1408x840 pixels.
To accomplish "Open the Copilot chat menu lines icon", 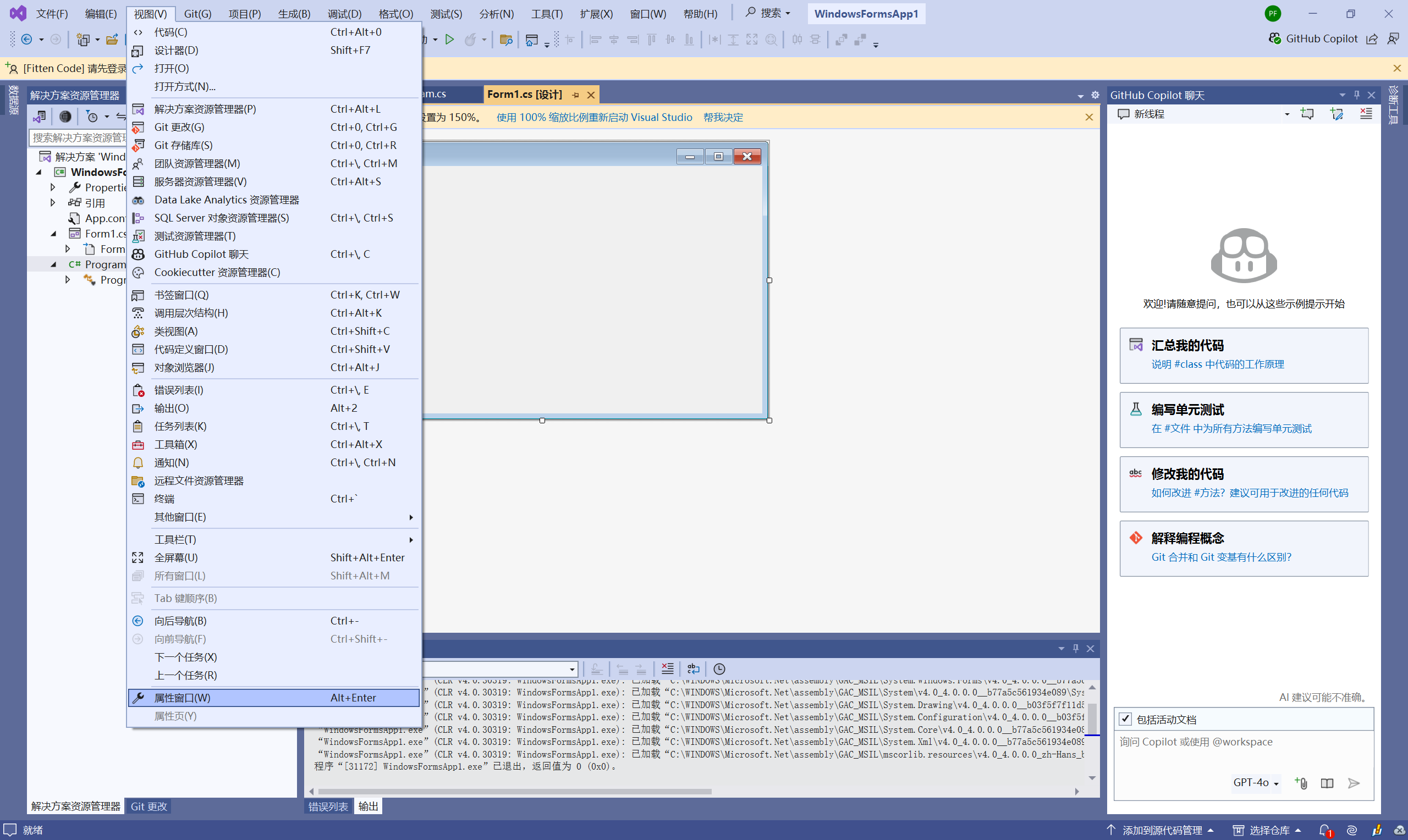I will click(x=1366, y=114).
